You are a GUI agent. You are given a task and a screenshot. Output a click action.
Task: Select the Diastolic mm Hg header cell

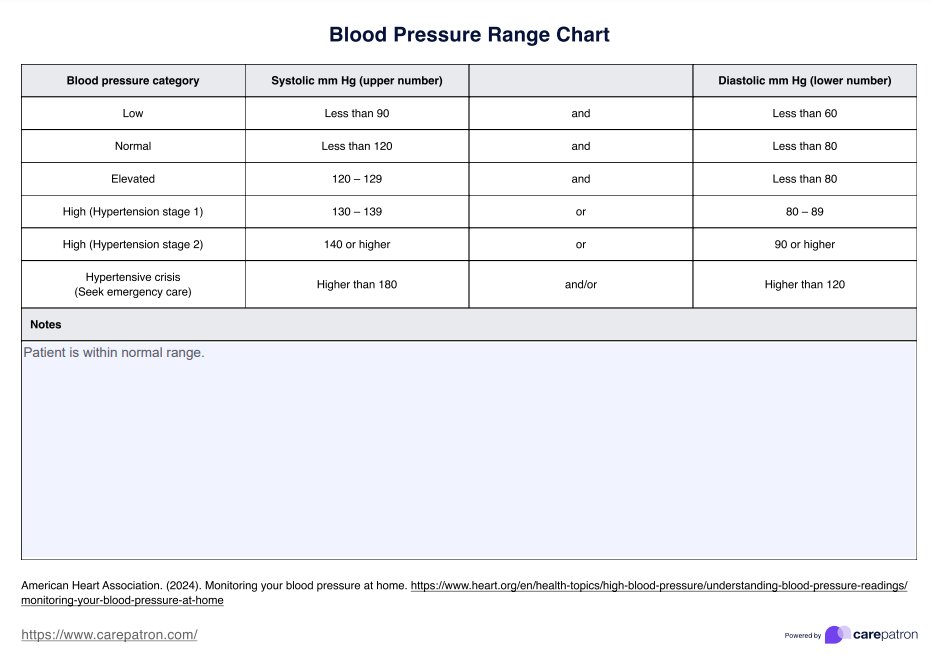tap(804, 81)
